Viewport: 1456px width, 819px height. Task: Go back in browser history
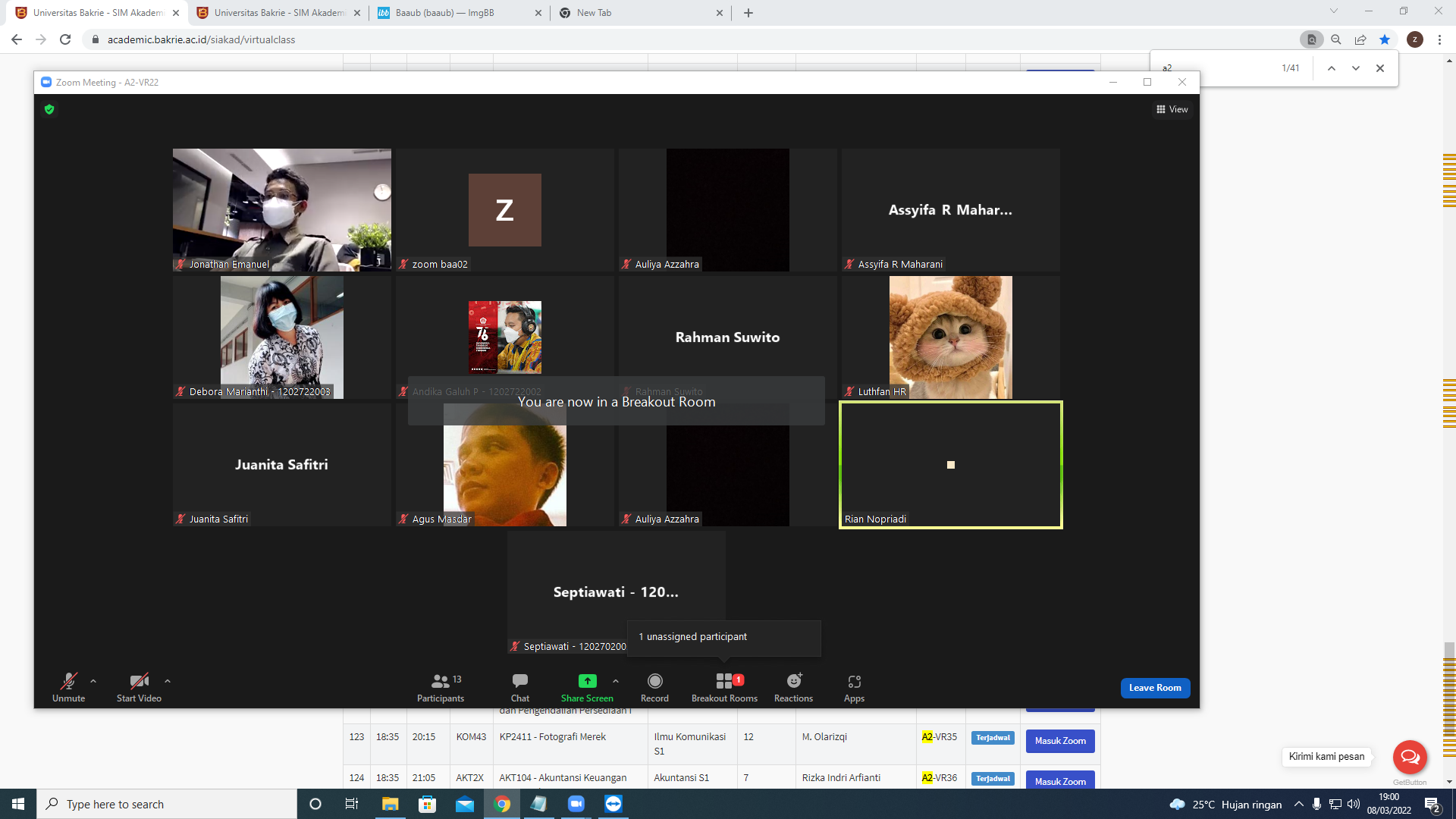(x=17, y=39)
